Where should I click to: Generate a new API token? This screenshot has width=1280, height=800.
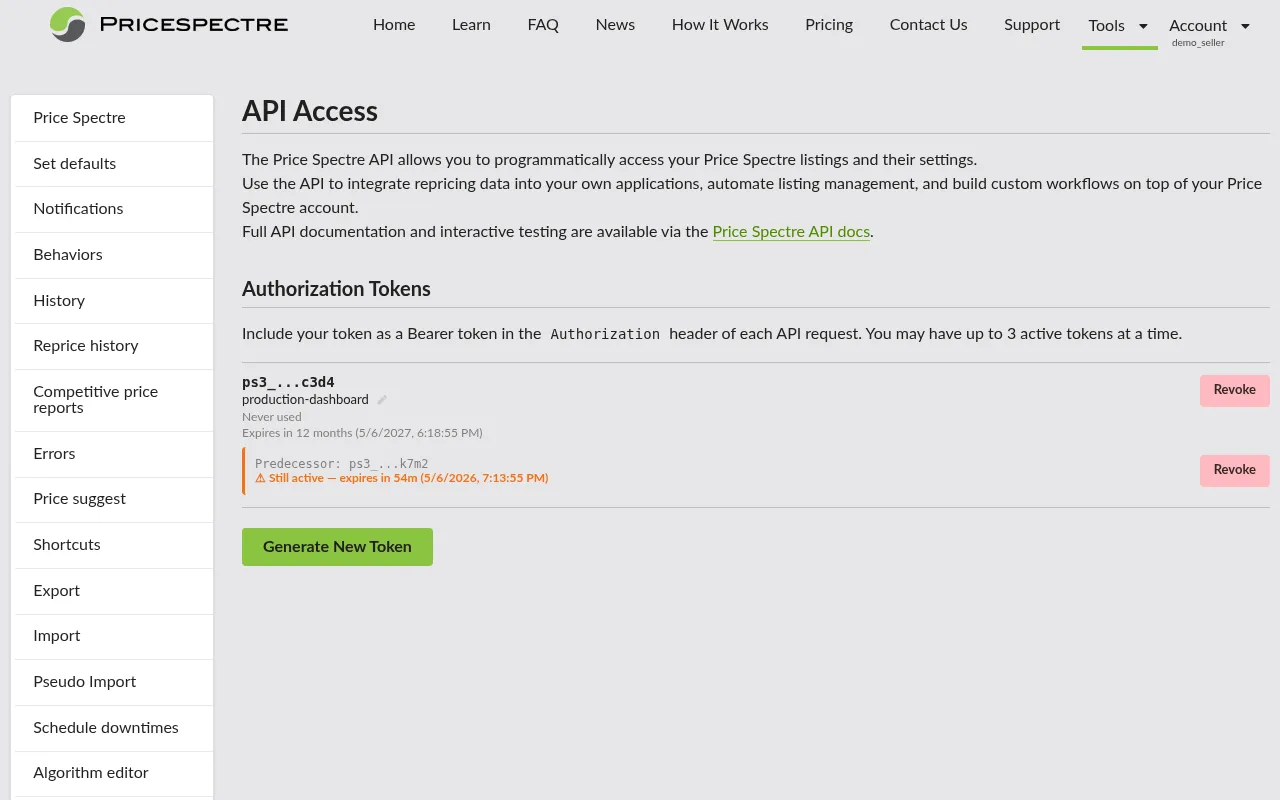click(x=337, y=547)
